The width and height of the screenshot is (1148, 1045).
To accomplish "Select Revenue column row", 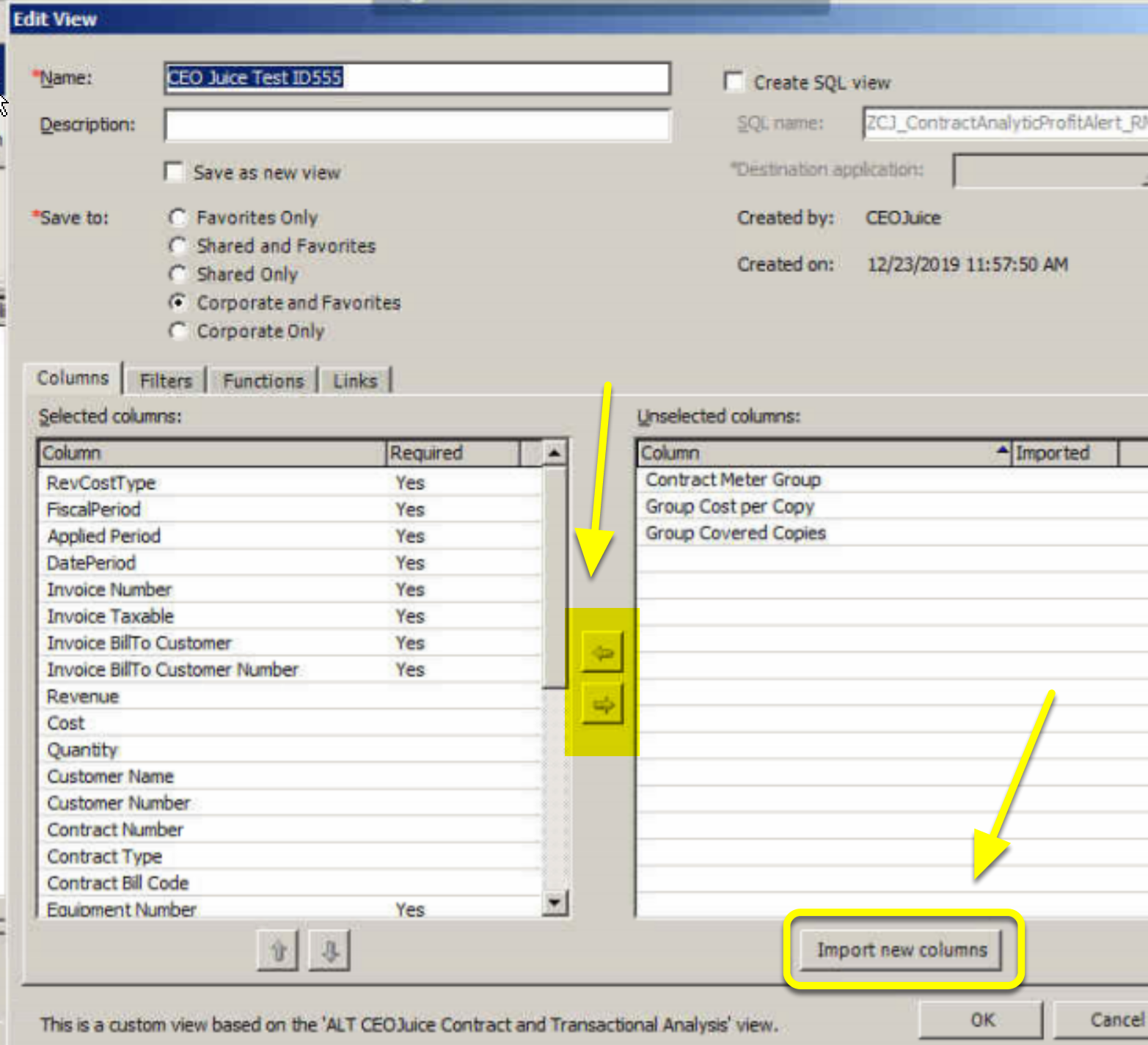I will point(290,696).
